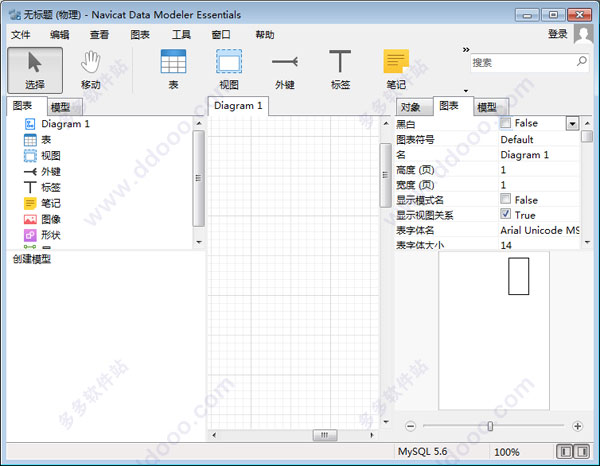600x466 pixels.
Task: Select 外键 item in left list
Action: coord(42,172)
